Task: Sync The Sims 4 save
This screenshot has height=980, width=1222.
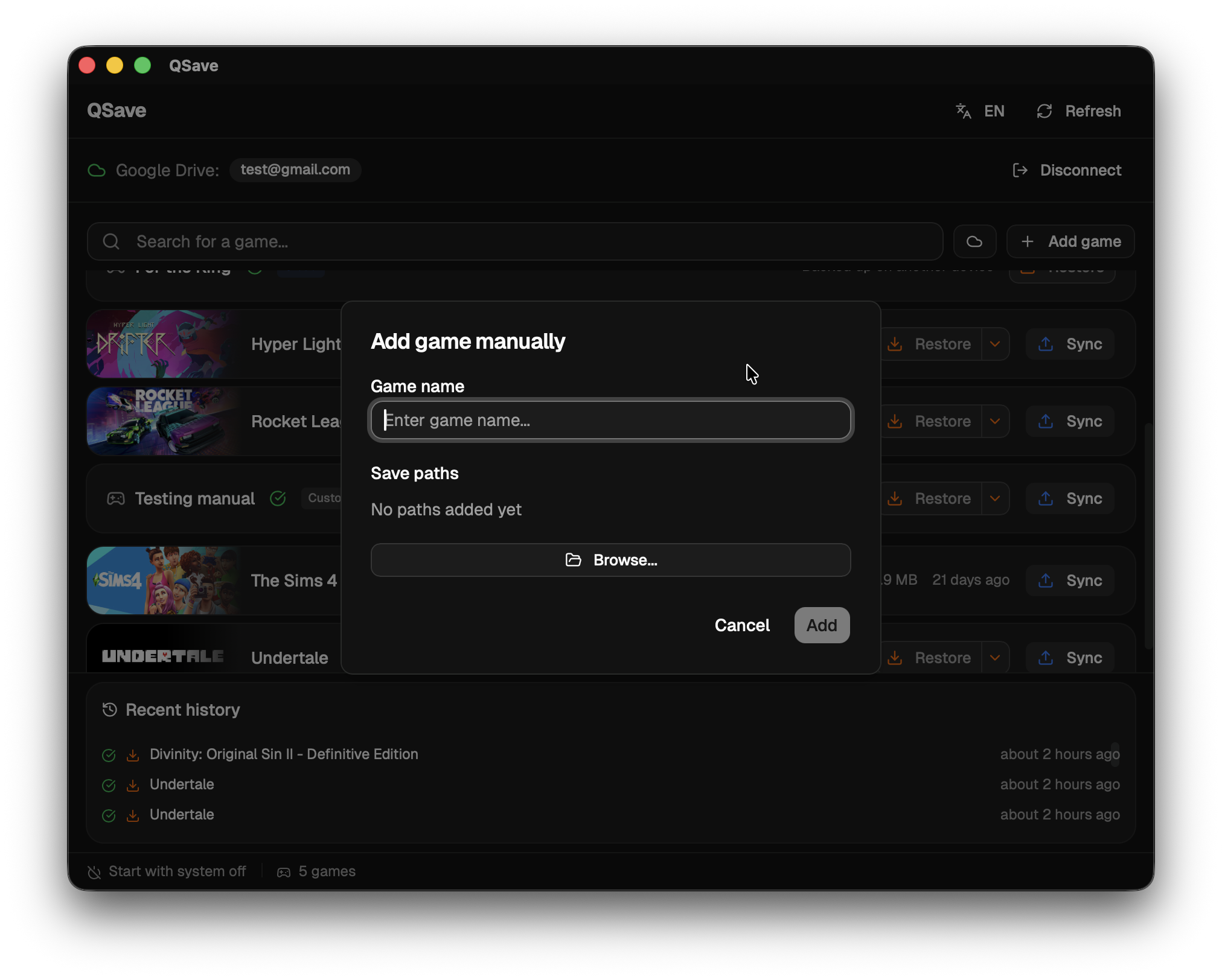Action: tap(1070, 581)
